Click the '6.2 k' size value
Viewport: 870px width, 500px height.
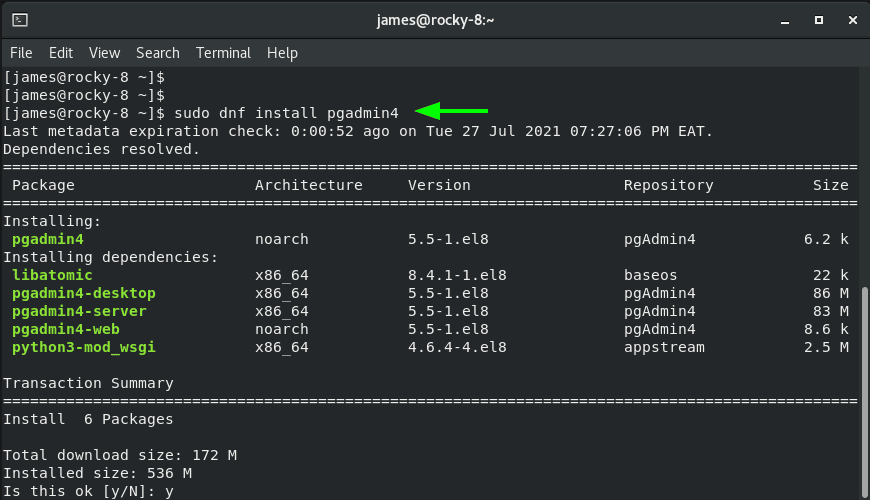(826, 239)
